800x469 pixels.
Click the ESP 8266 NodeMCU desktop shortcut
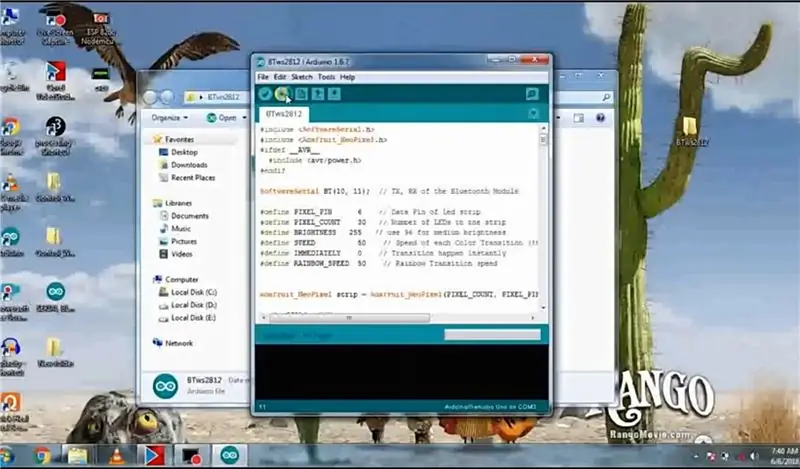(99, 29)
